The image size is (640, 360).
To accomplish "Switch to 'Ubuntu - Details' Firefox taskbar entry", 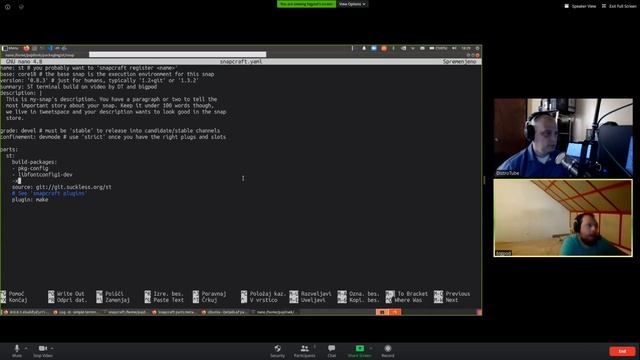I will pyautogui.click(x=224, y=312).
